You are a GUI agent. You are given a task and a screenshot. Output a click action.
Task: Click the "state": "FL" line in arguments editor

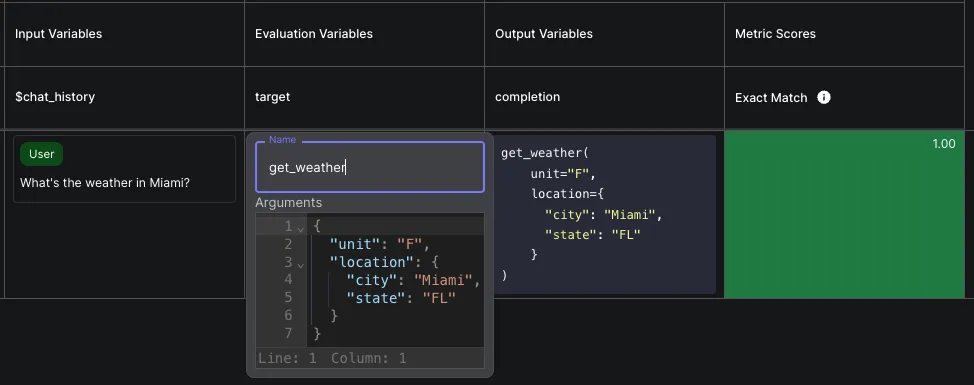point(401,298)
